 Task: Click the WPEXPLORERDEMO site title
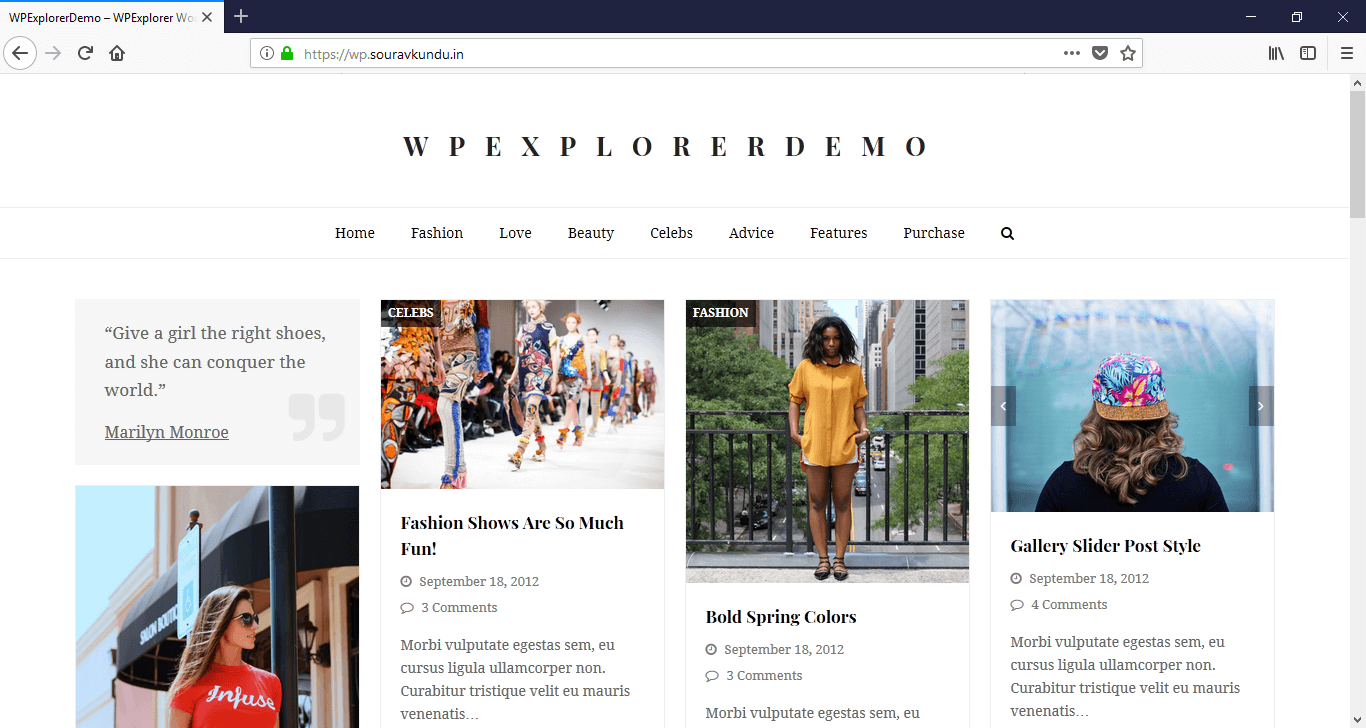click(x=666, y=146)
